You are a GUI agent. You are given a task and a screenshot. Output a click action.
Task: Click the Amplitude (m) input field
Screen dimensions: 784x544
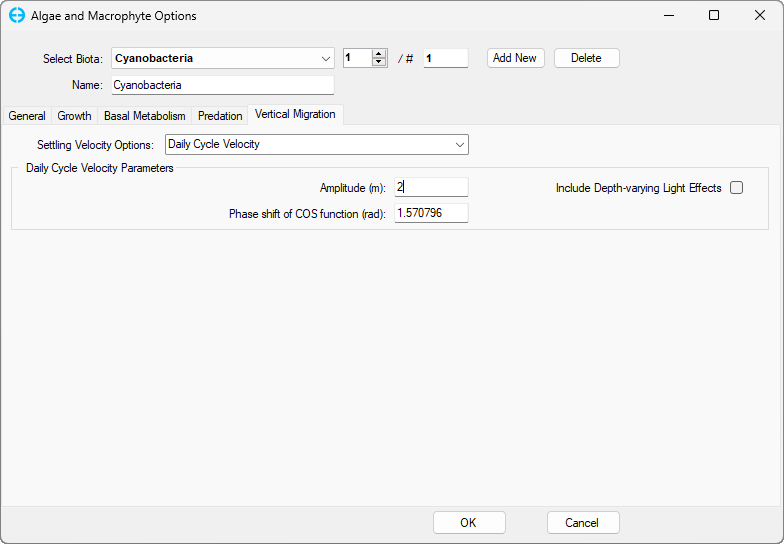(x=431, y=188)
